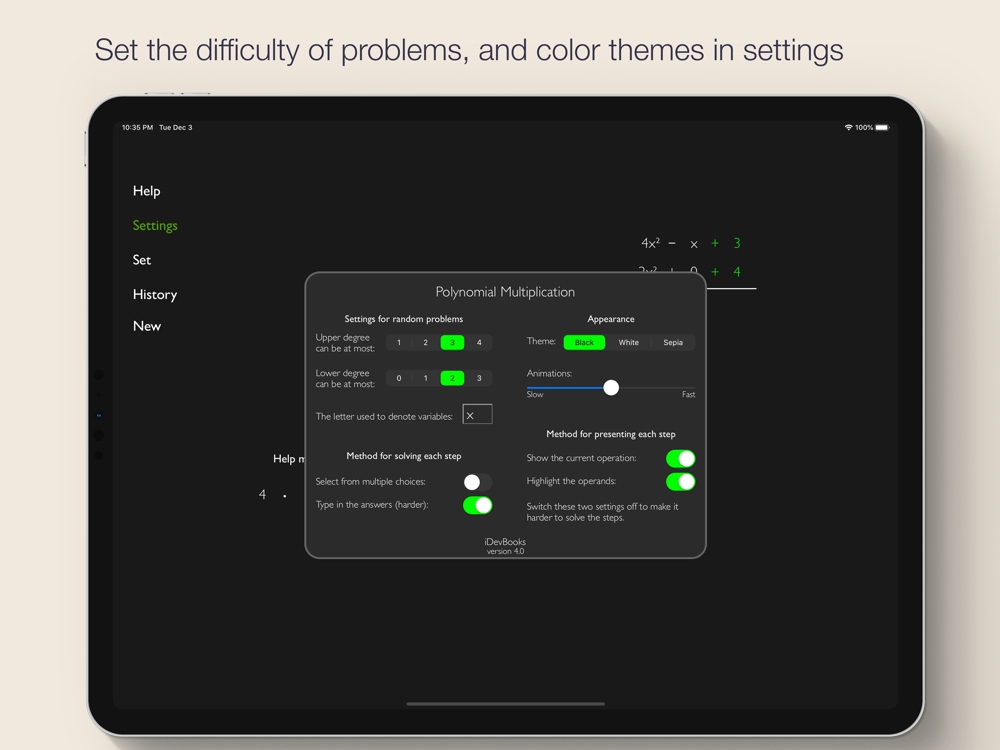Click the Polynomial Multiplication title

(505, 292)
